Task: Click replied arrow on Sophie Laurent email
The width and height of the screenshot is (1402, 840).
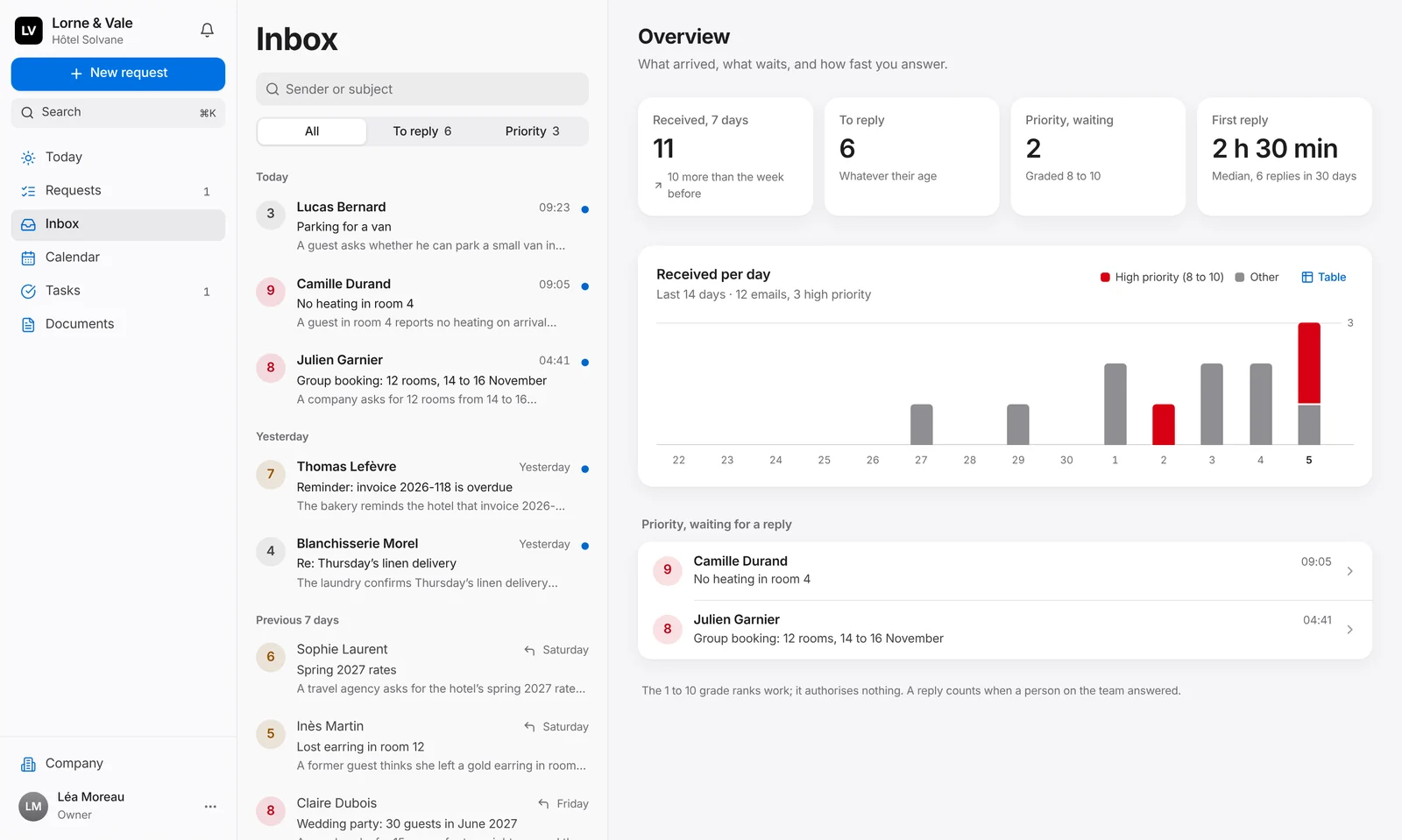Action: (x=529, y=650)
